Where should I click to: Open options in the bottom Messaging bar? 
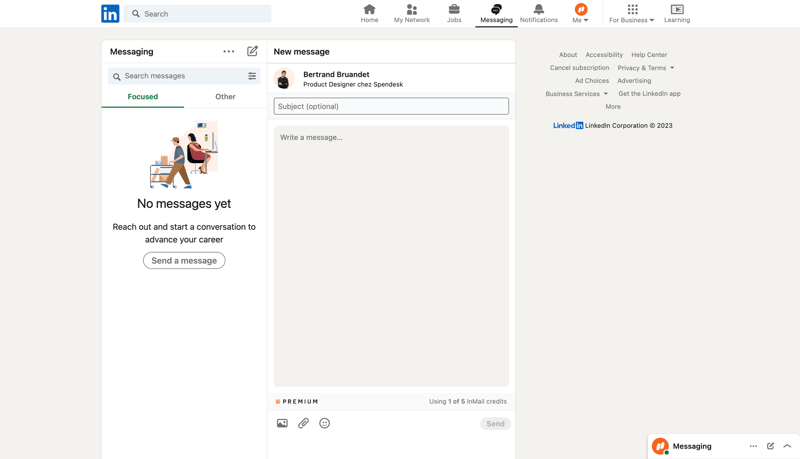click(753, 446)
